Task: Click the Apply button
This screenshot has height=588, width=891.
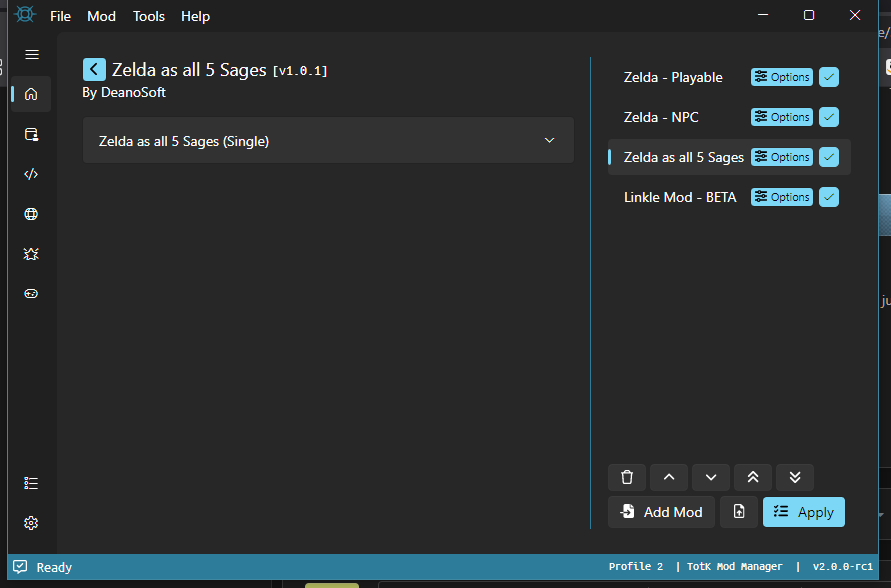Action: (x=803, y=512)
